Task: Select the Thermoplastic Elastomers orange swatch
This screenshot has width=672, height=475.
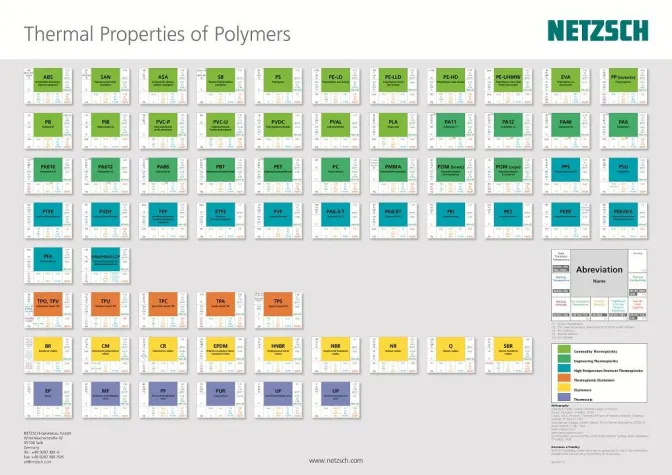Action: point(565,380)
